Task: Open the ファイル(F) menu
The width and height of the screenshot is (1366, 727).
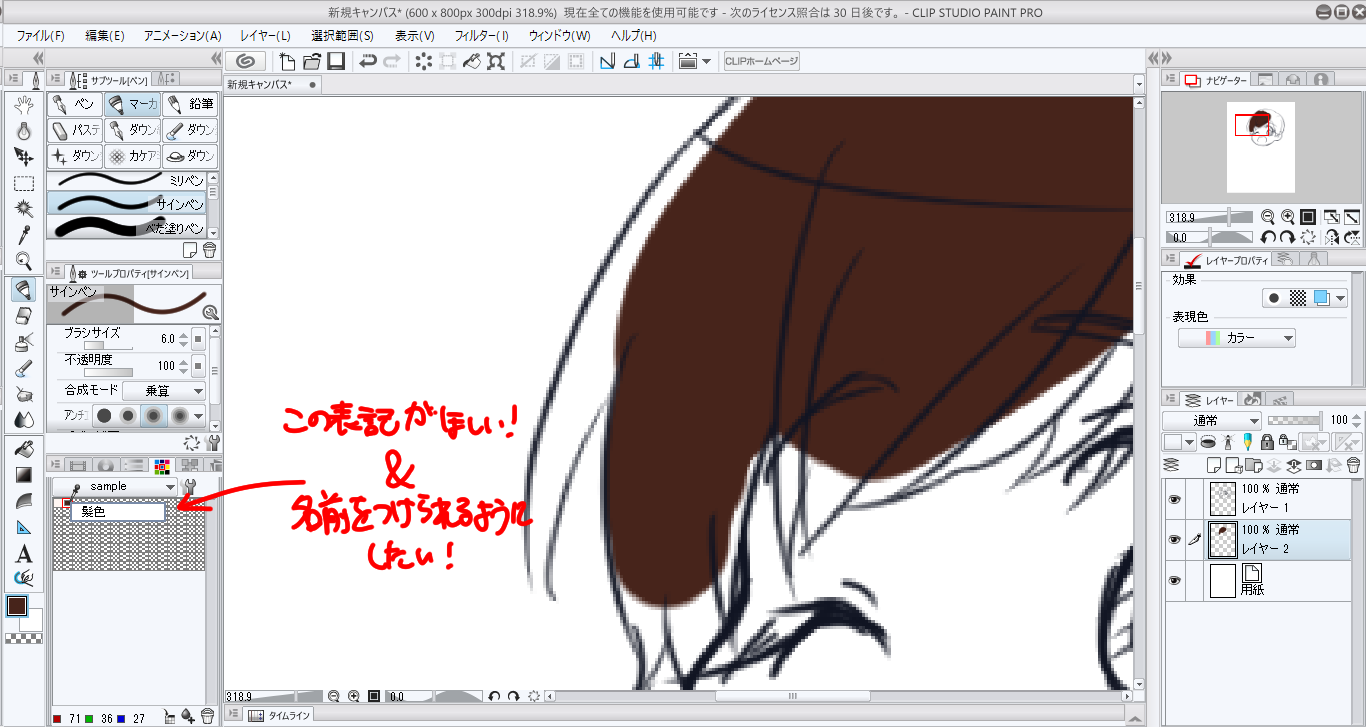Action: [x=40, y=35]
